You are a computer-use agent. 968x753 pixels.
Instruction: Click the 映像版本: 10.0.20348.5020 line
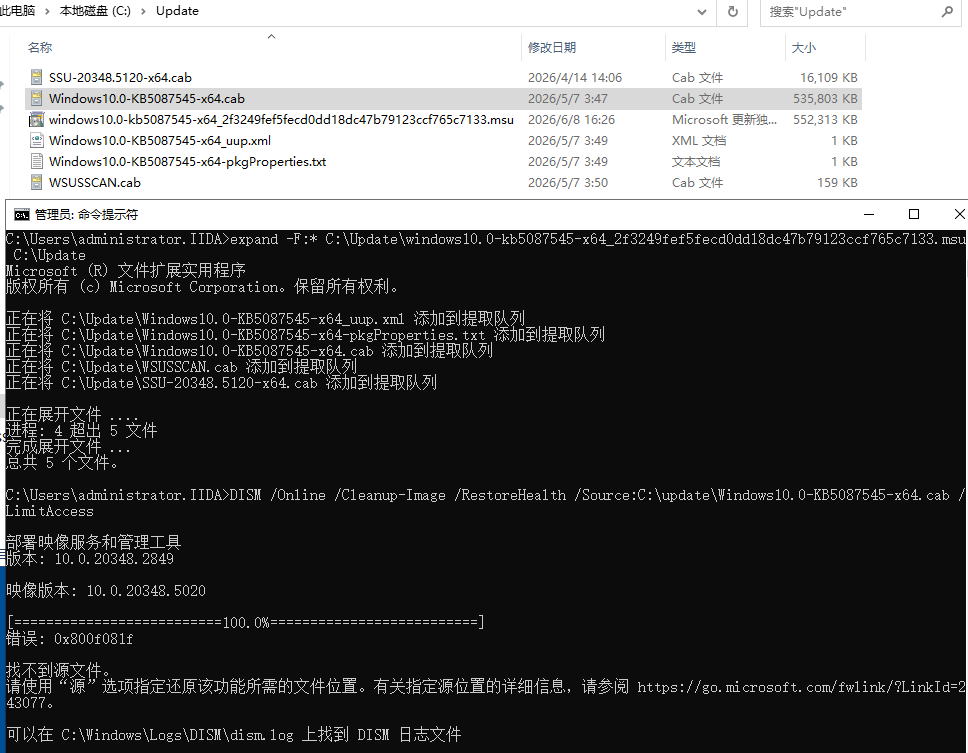coord(106,591)
